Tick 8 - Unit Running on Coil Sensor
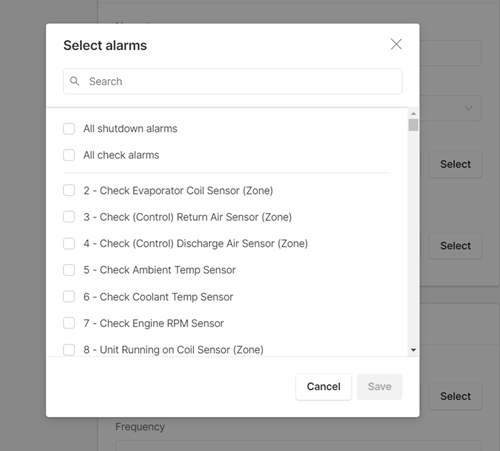The height and width of the screenshot is (451, 500). tap(69, 350)
